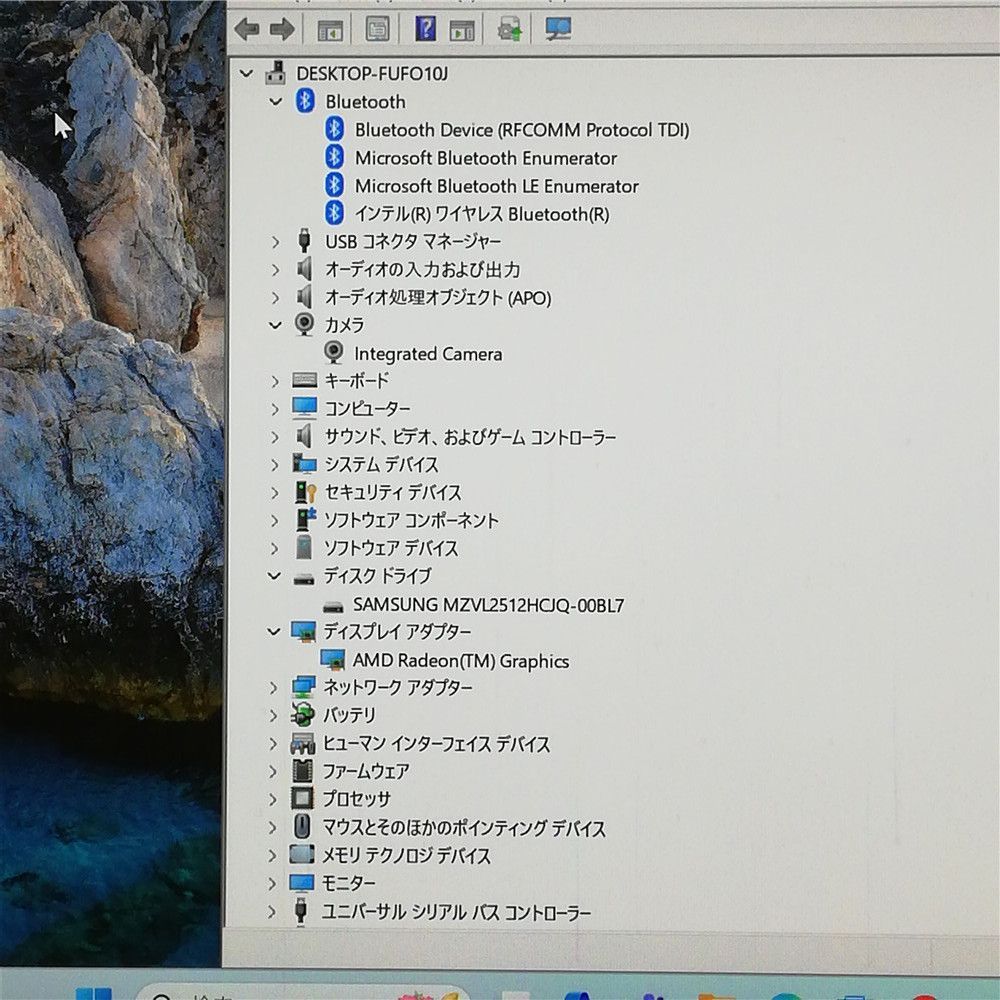
Task: Collapse the Bluetooth category
Action: (x=275, y=101)
